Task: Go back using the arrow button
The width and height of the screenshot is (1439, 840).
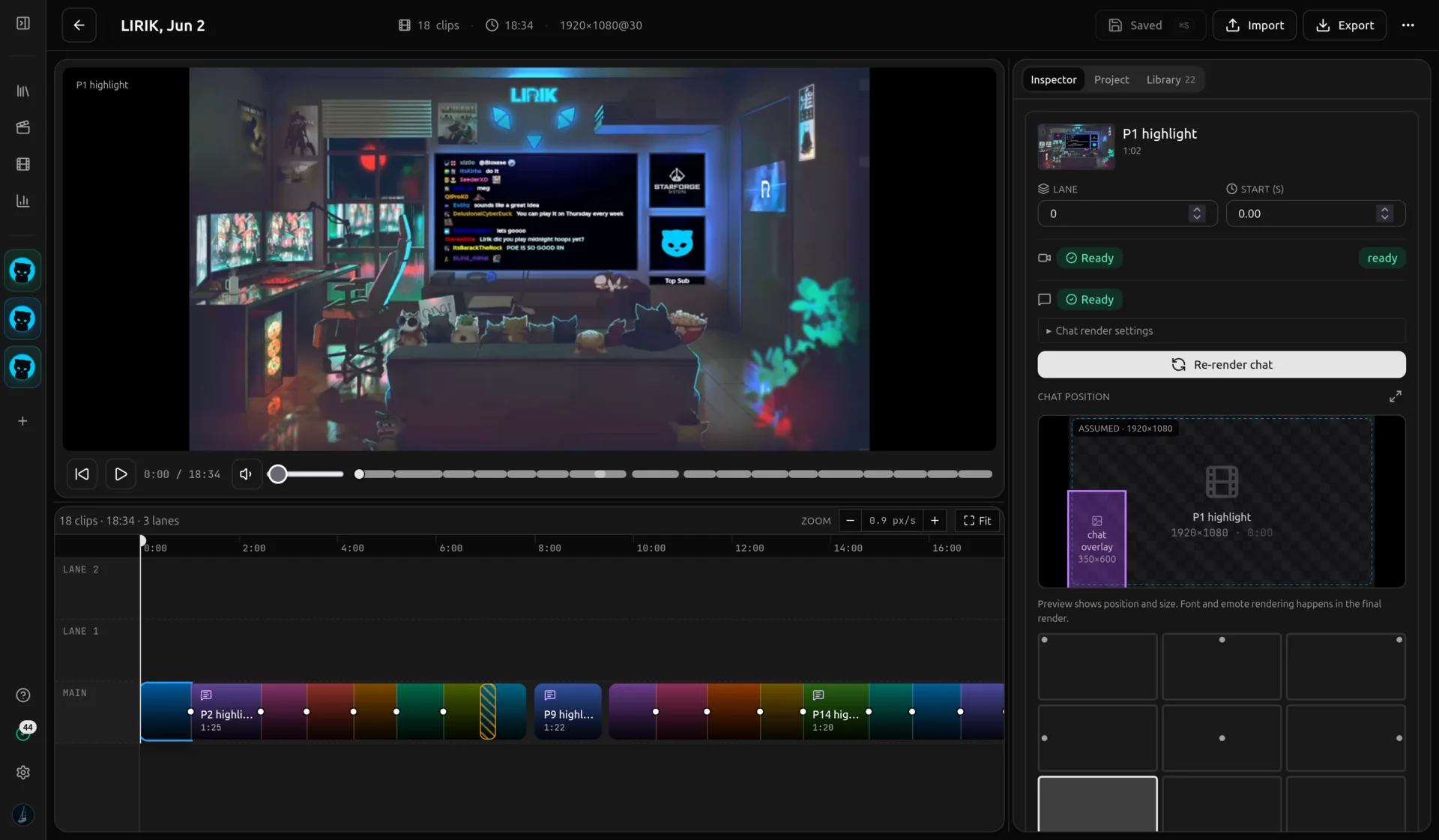Action: click(79, 25)
